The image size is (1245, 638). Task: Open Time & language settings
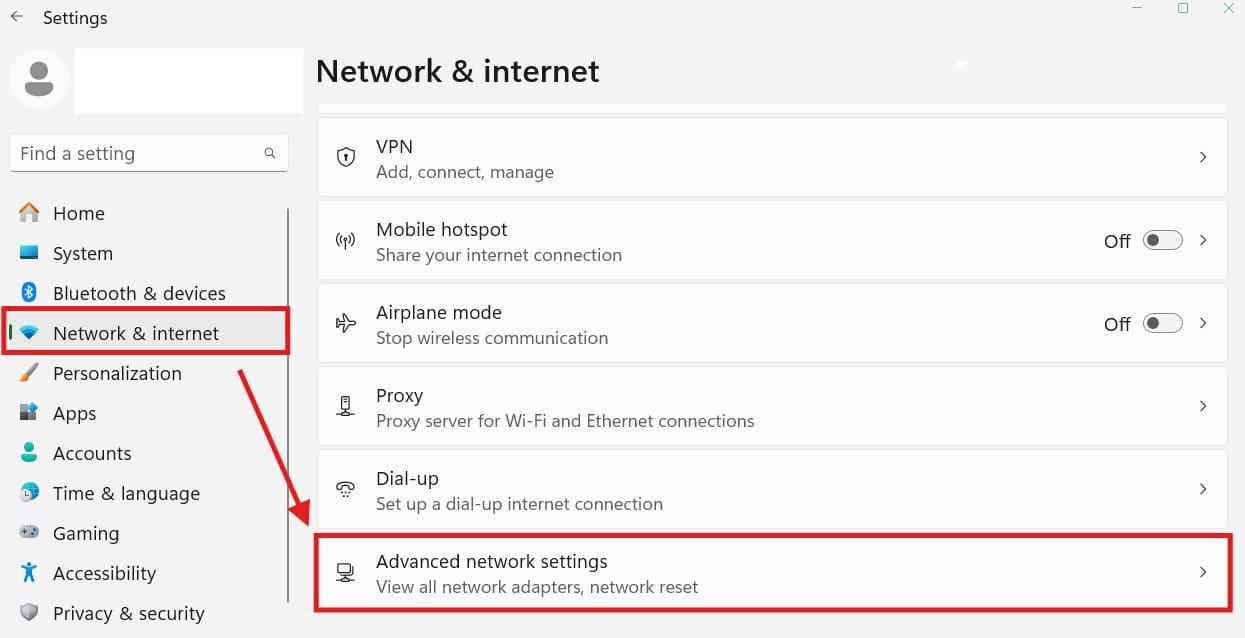126,493
